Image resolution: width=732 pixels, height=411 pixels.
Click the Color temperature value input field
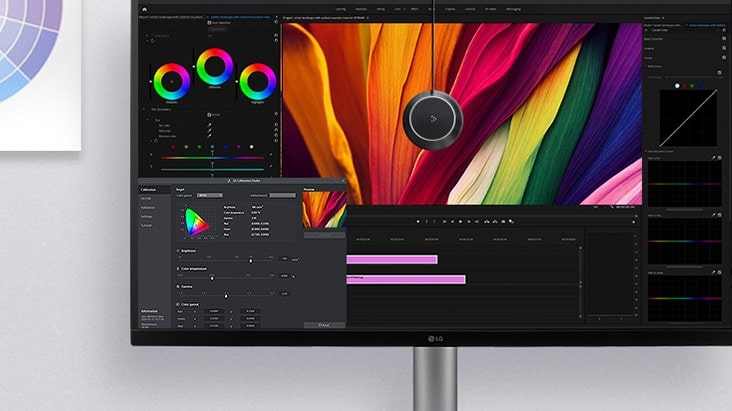pyautogui.click(x=284, y=276)
